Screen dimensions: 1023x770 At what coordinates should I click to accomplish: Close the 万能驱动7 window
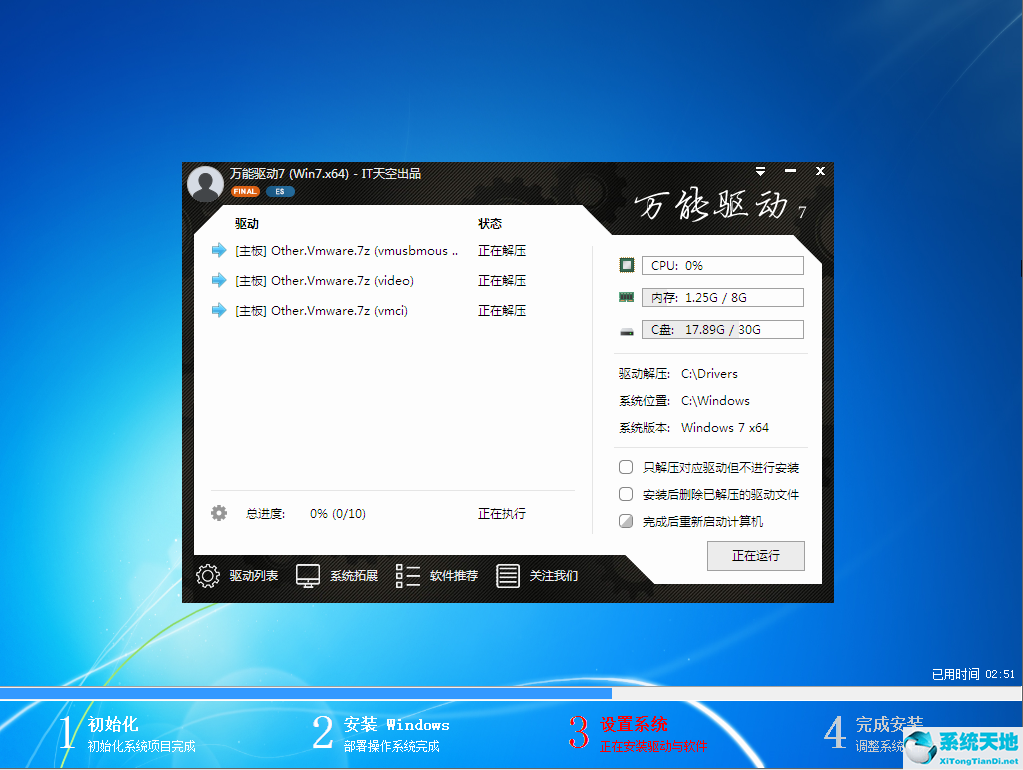(x=820, y=171)
